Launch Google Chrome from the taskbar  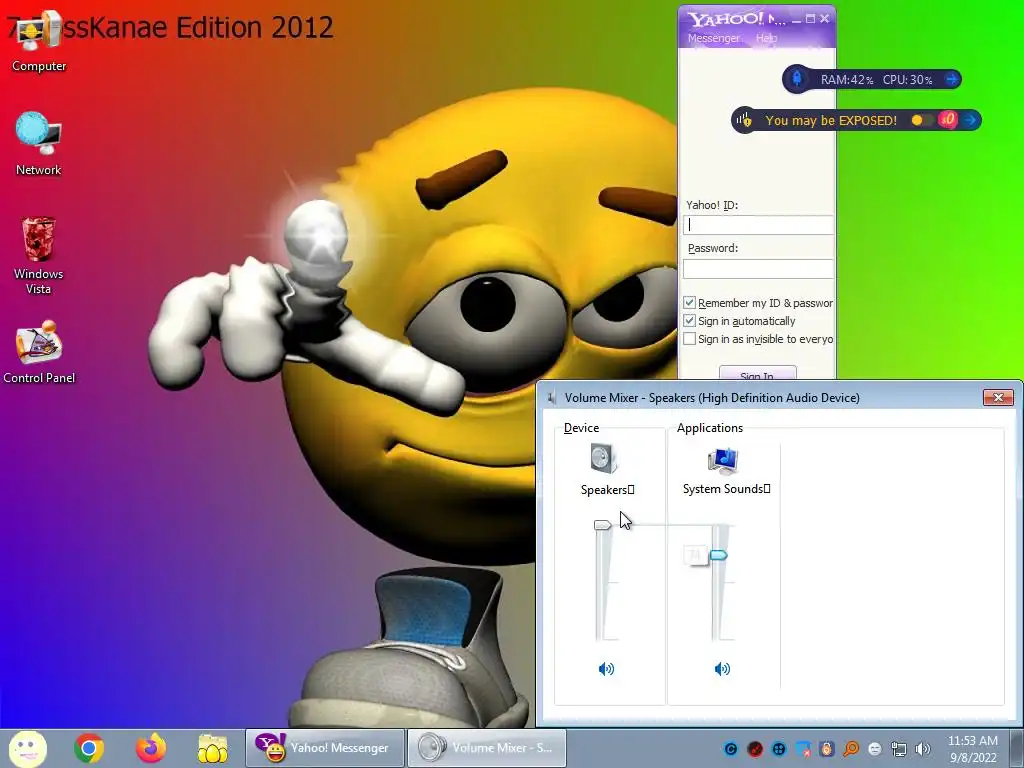tap(89, 748)
